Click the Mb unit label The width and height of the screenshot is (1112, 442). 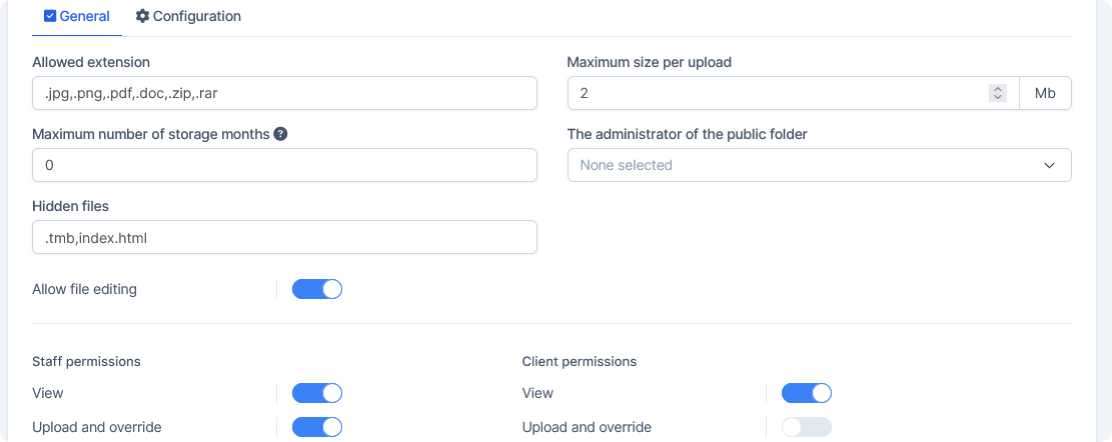click(x=1045, y=93)
